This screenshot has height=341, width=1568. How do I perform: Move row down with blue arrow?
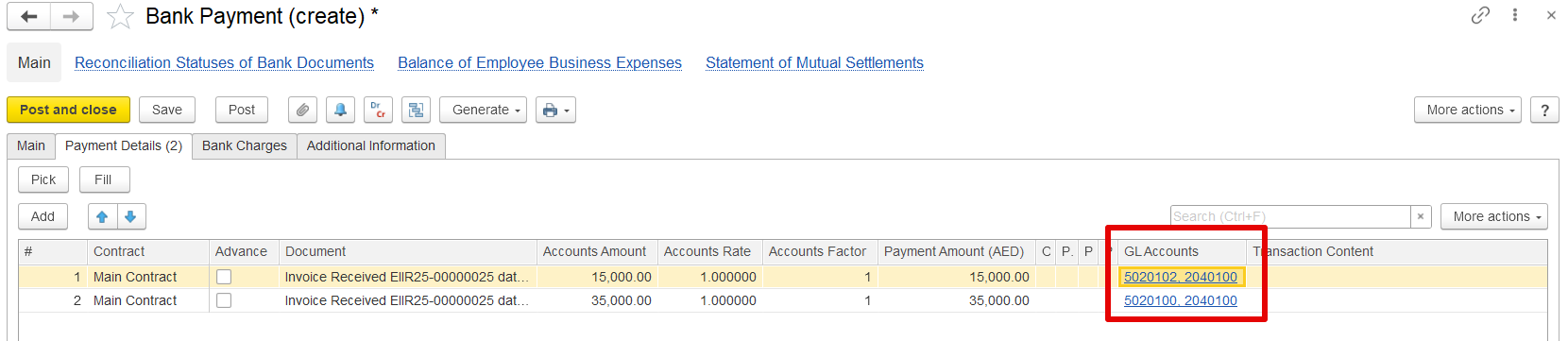coord(130,216)
